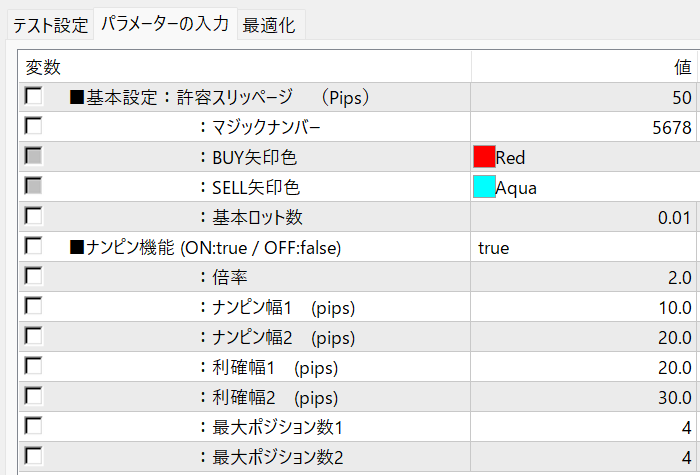
Task: Check the 基本ロット数 checkbox
Action: click(x=34, y=217)
